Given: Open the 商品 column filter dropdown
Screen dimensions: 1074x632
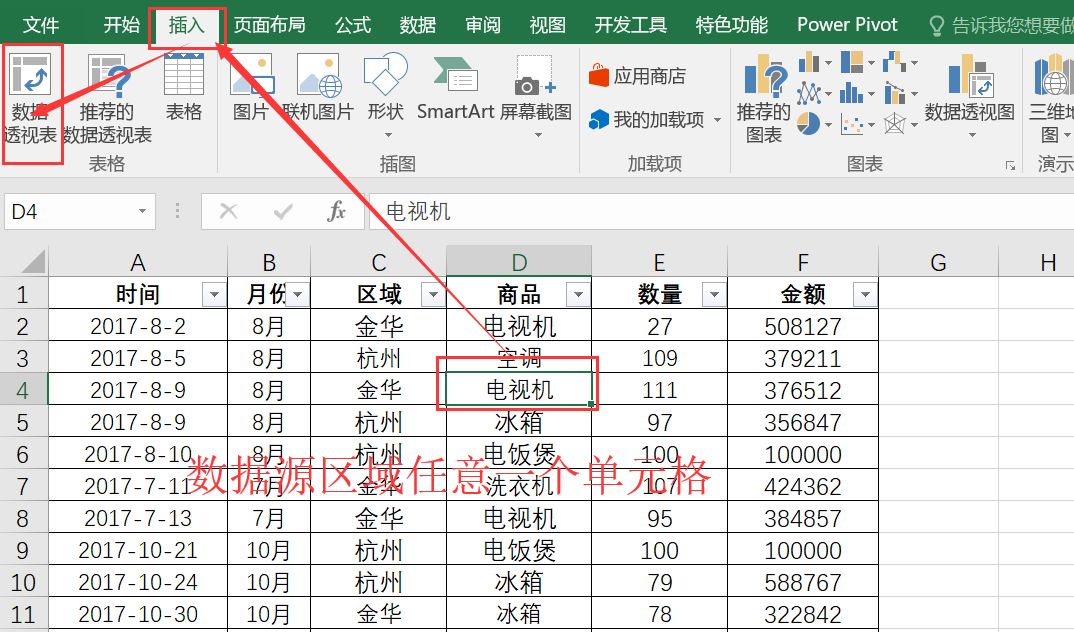Looking at the screenshot, I should 578,295.
